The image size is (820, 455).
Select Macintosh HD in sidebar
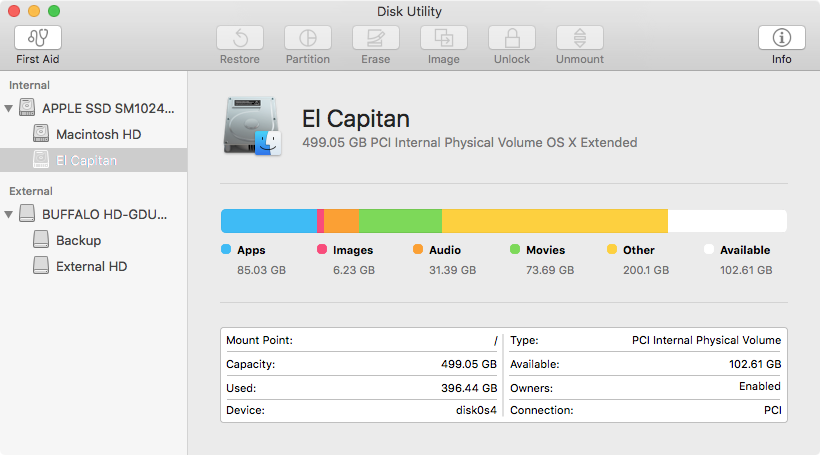[94, 134]
